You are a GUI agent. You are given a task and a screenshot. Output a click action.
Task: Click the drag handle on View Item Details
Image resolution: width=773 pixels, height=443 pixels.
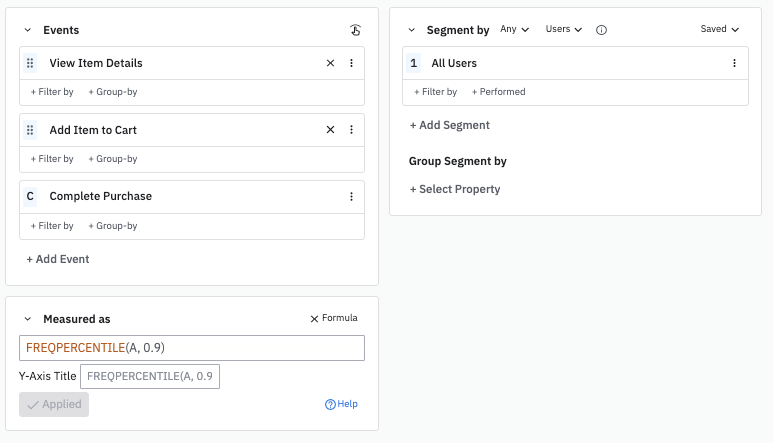(x=30, y=63)
